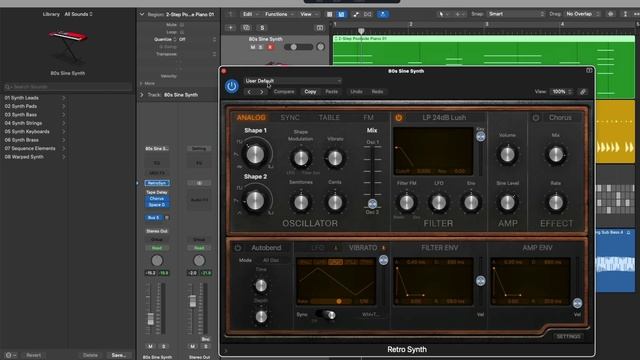This screenshot has width=640, height=360.
Task: Click the Autobend Time knob
Action: (261, 285)
